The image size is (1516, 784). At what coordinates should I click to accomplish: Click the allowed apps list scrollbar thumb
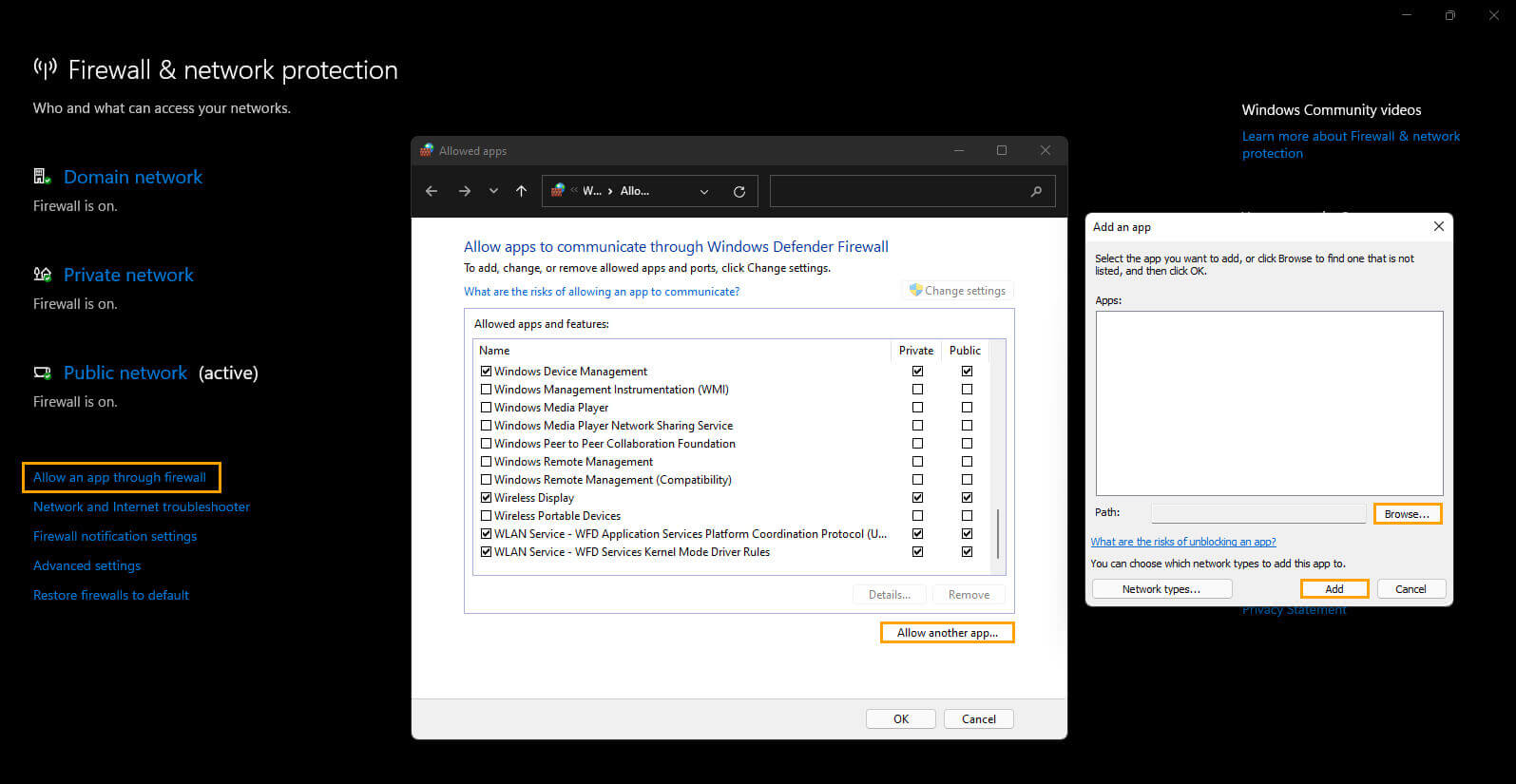(998, 533)
